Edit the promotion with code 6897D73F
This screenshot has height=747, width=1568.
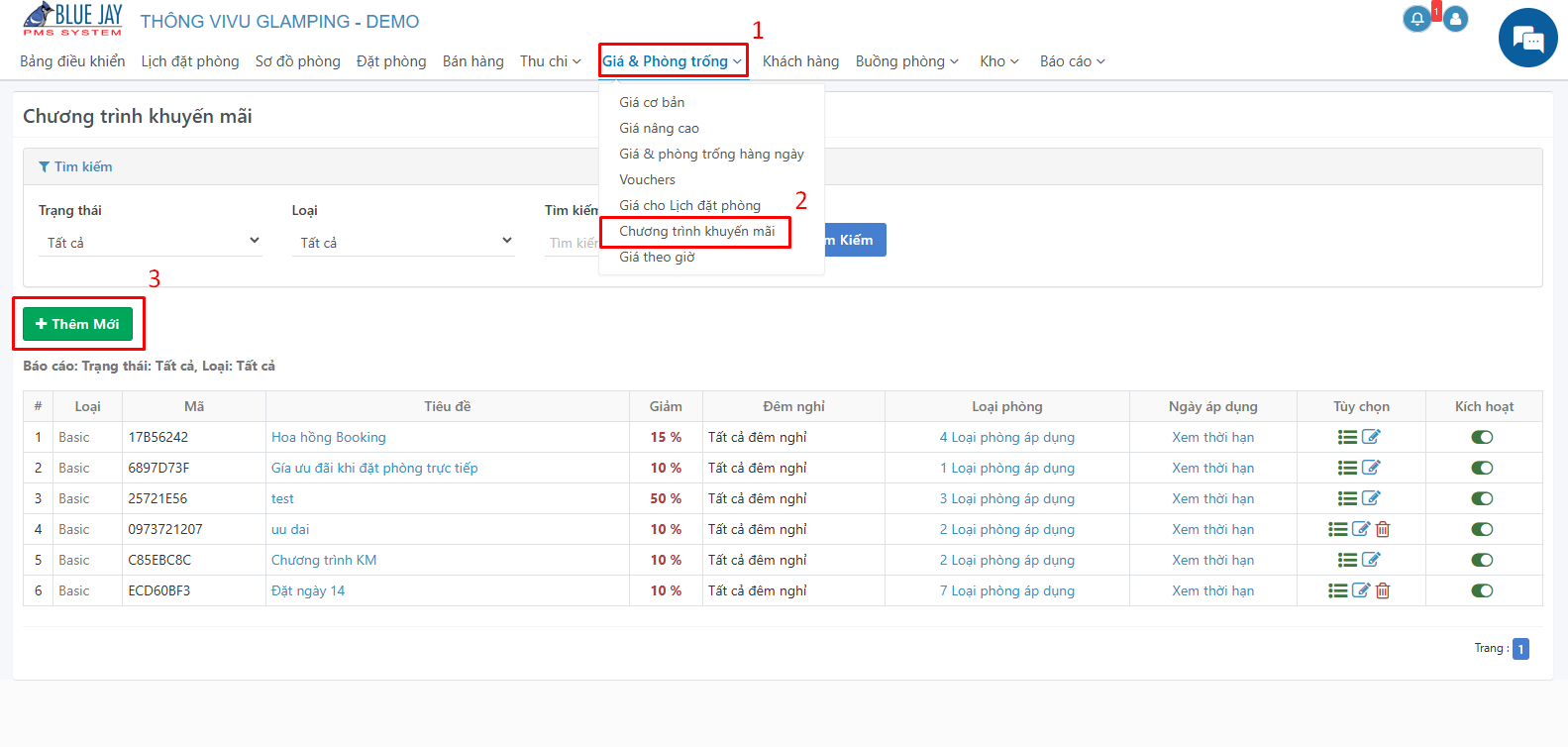[1371, 468]
